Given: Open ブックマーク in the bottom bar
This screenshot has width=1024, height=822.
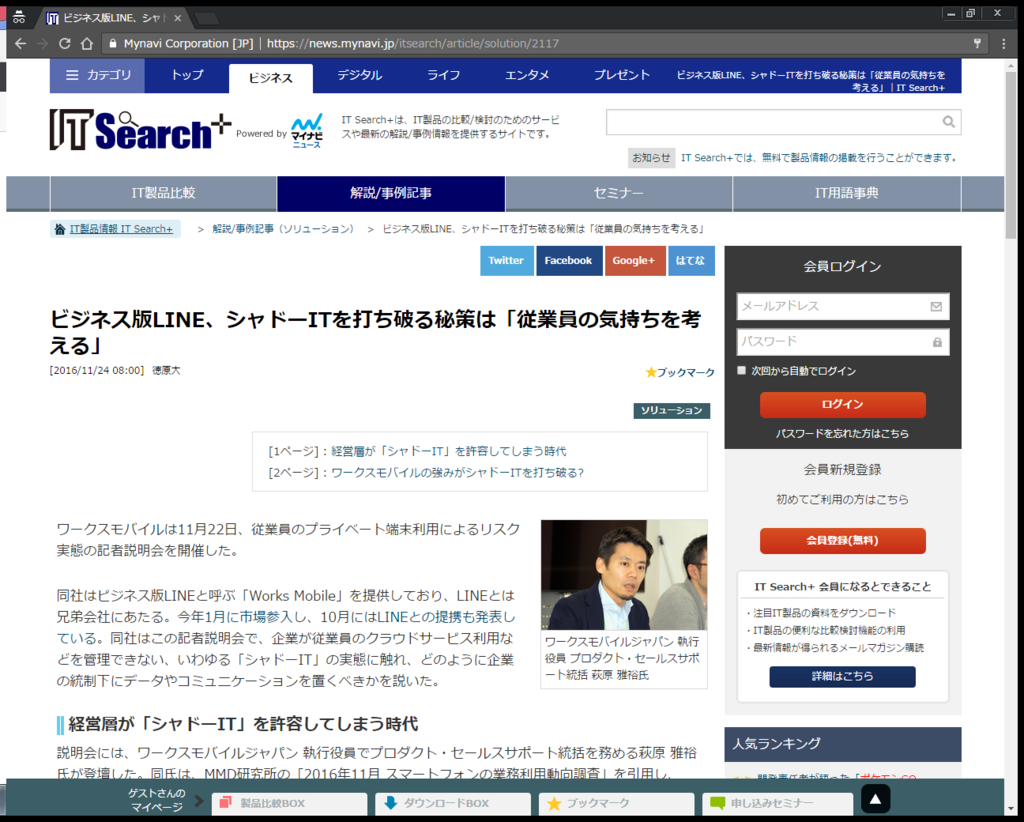Looking at the screenshot, I should click(616, 803).
